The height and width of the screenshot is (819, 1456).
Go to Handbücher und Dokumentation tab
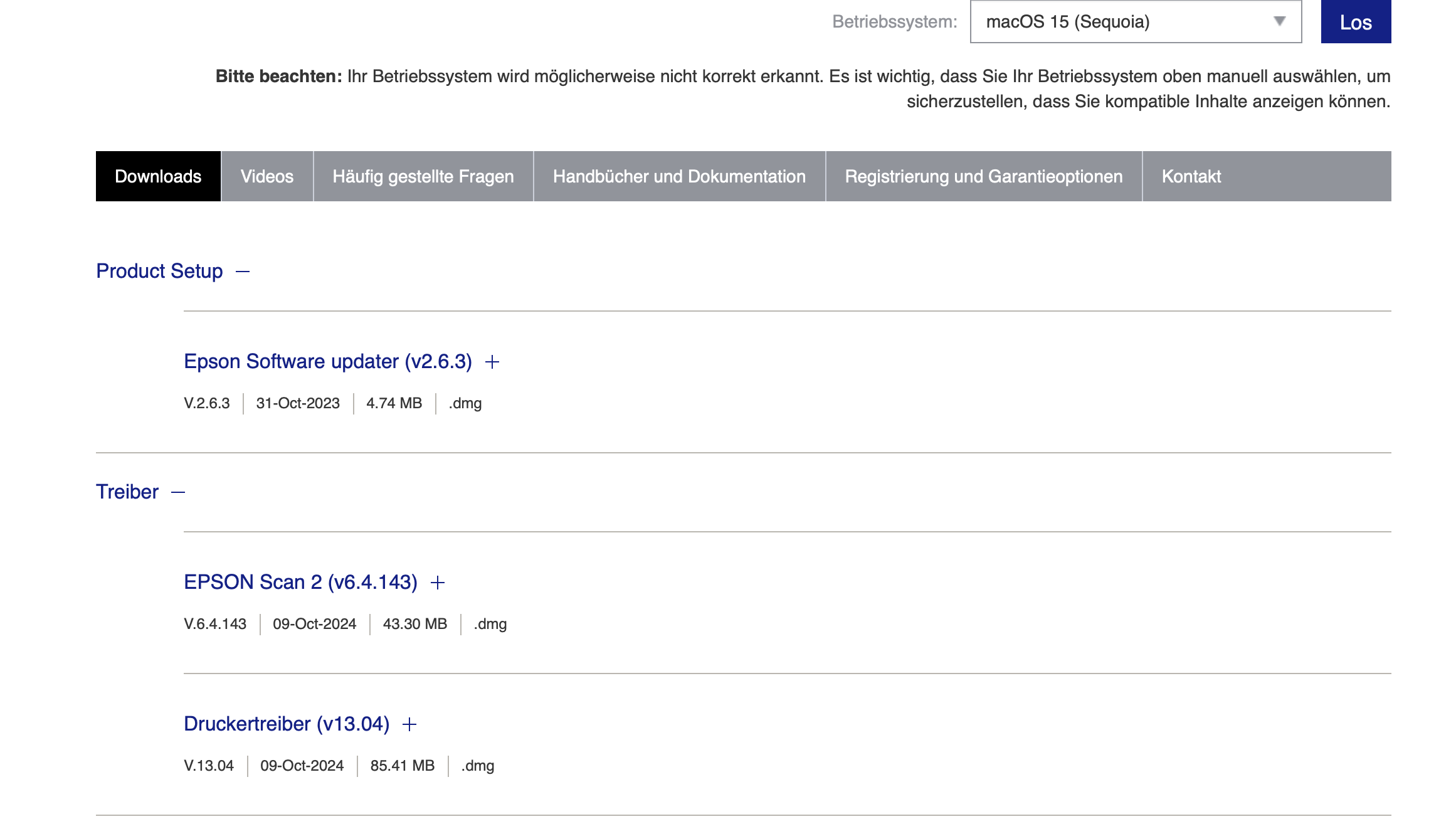coord(679,176)
